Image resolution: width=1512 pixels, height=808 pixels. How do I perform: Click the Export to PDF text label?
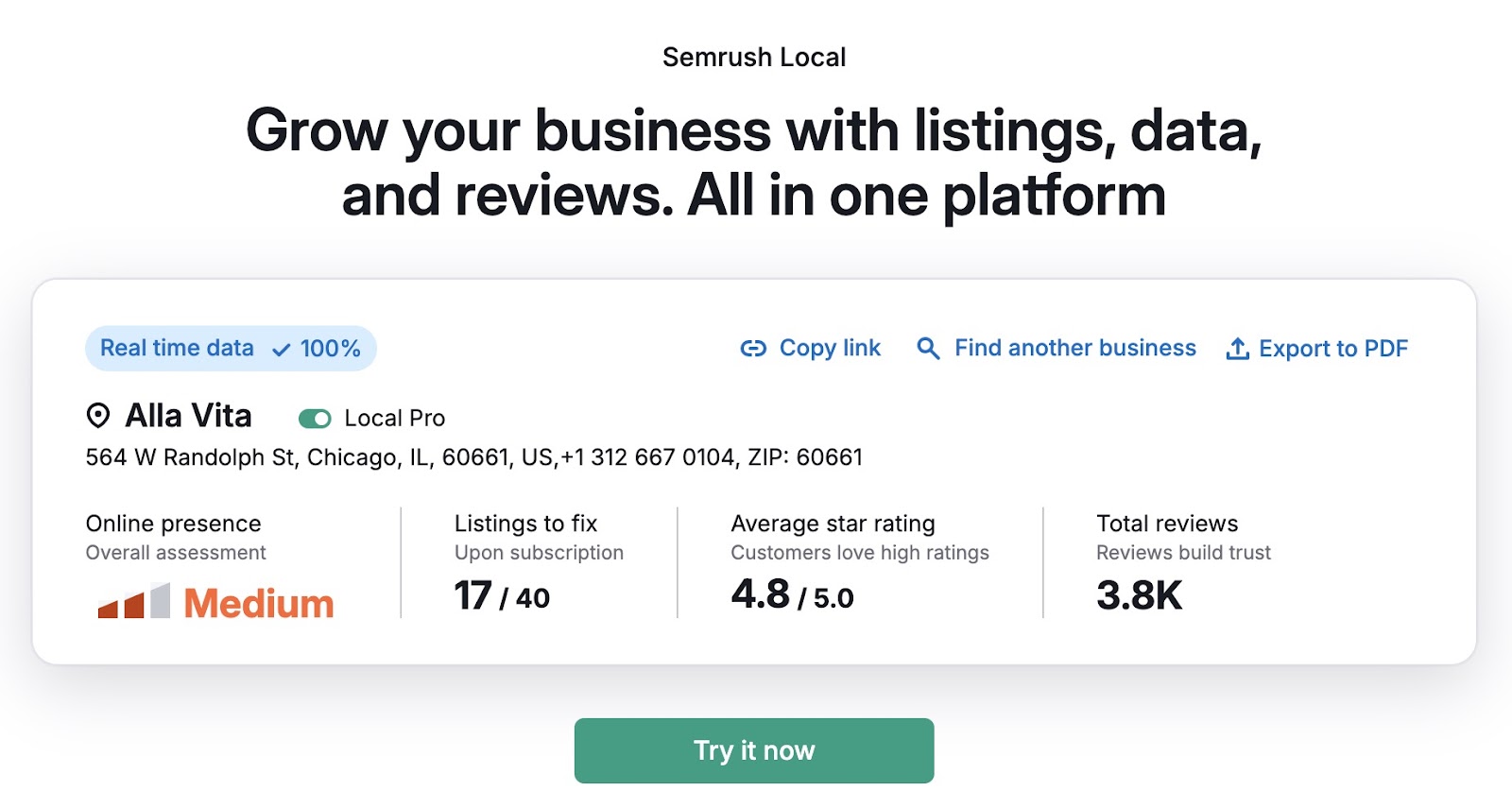pyautogui.click(x=1334, y=348)
